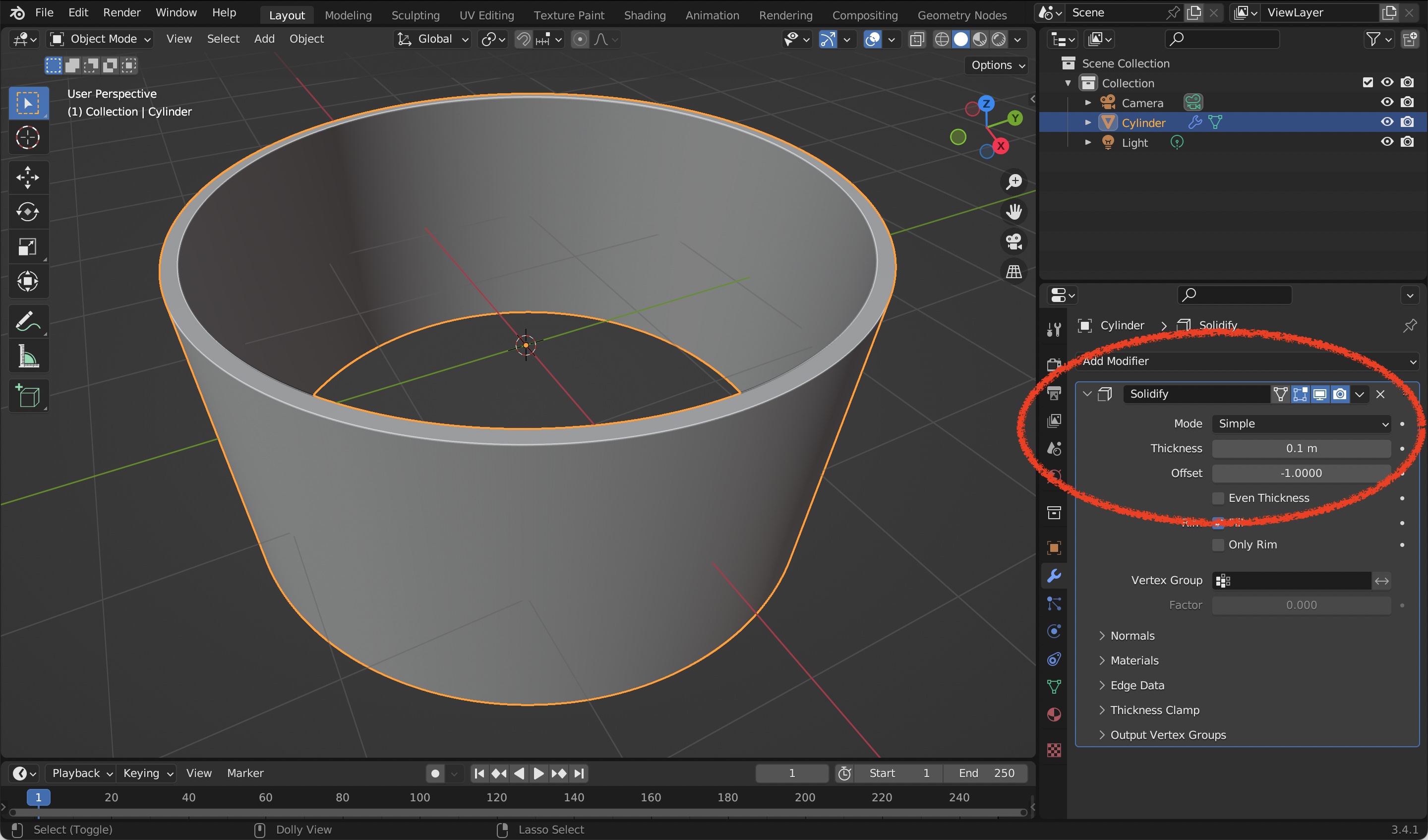This screenshot has height=840, width=1428.
Task: Open Solidify Mode Simple dropdown
Action: click(1301, 423)
